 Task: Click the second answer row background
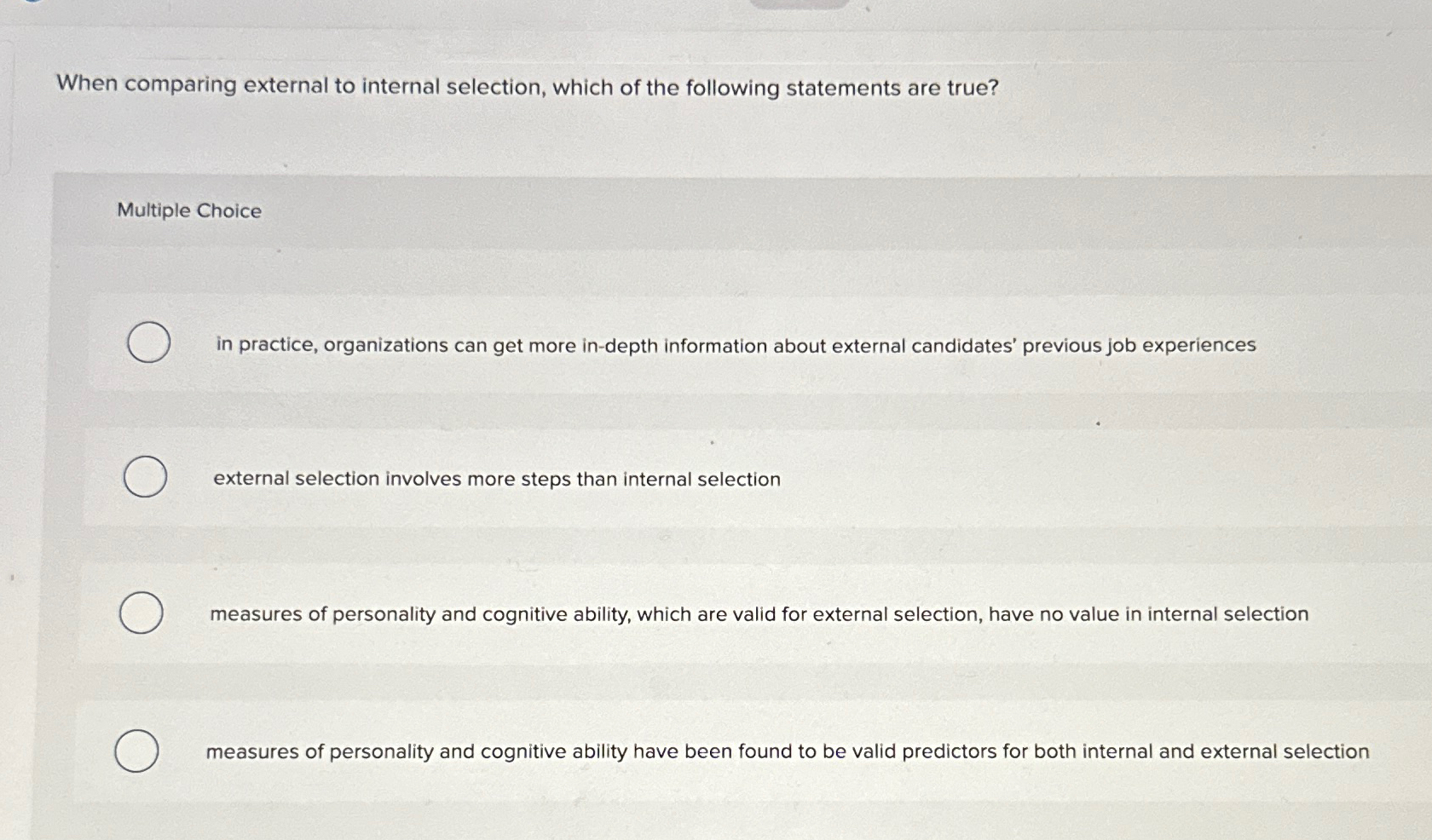click(1108, 479)
